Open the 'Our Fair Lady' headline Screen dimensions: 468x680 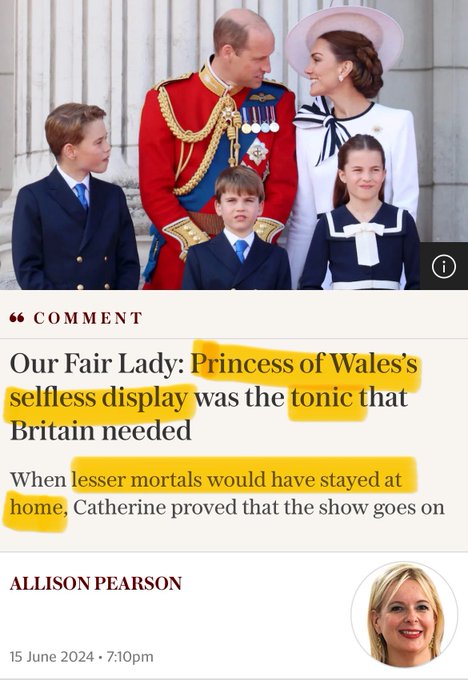point(213,397)
